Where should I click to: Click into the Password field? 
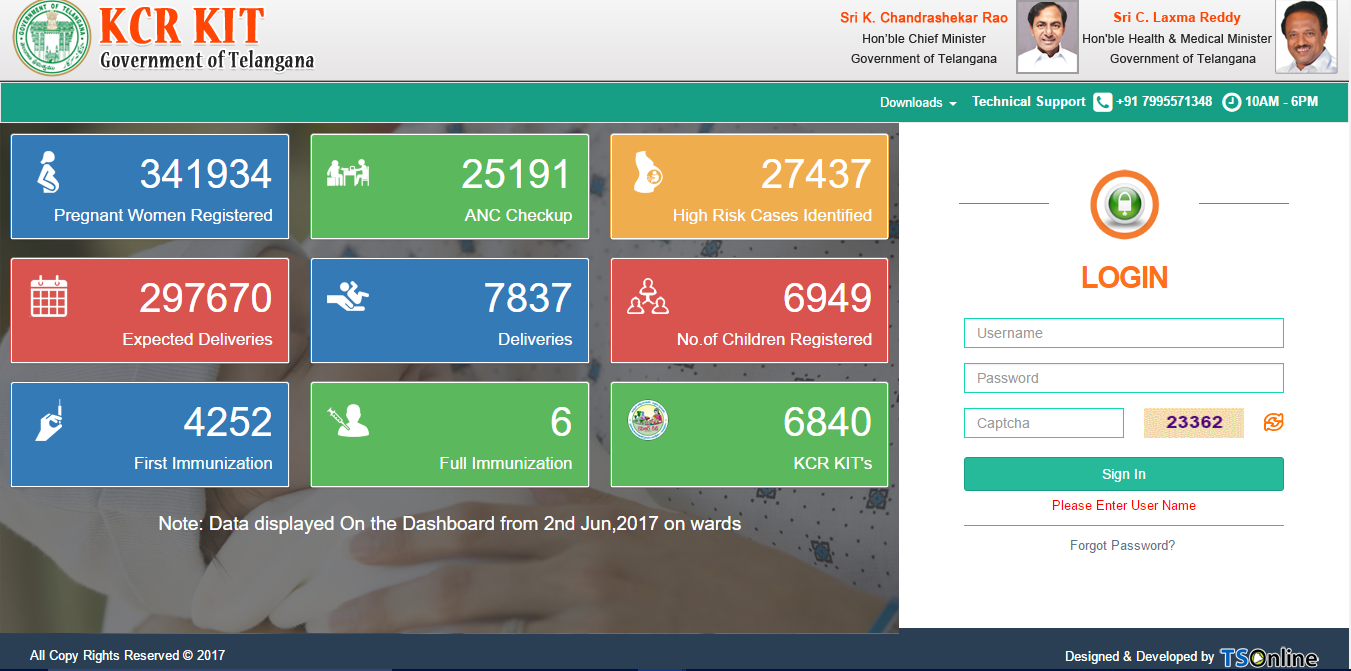pos(1124,378)
